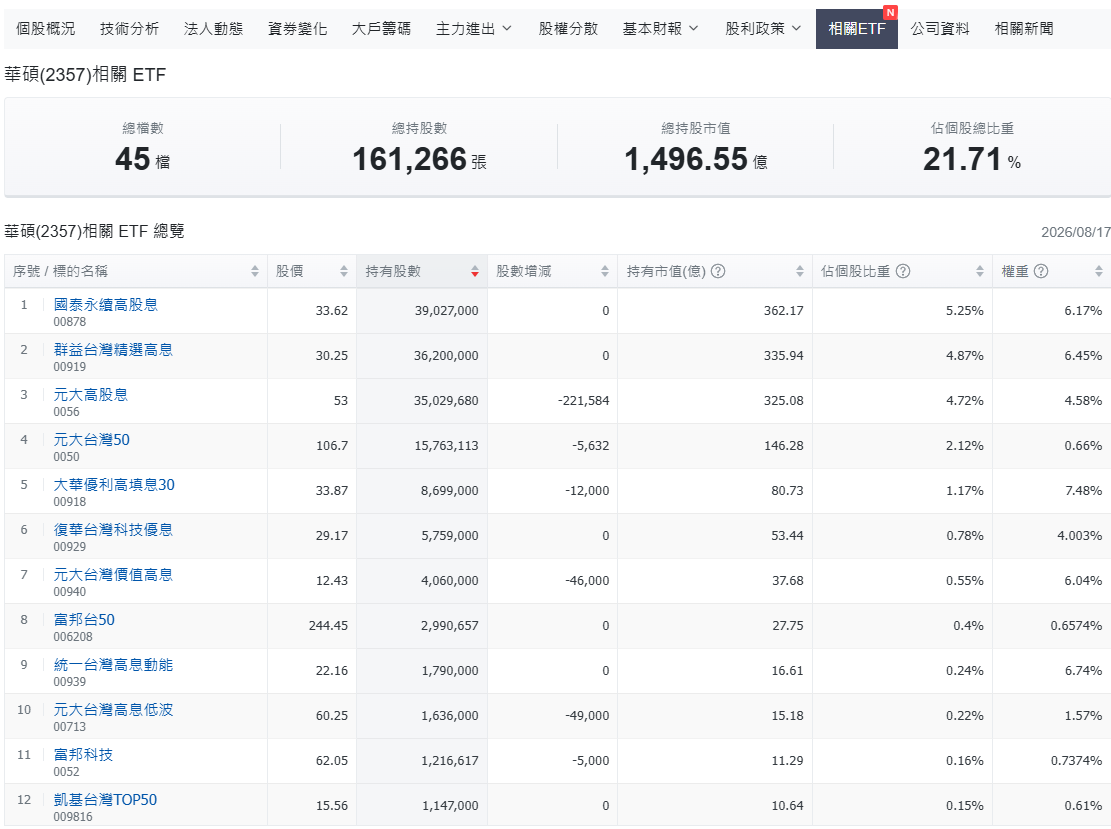Screen dimensions: 1111x829
Task: Sort by 權重 column arrows
Action: click(x=1098, y=271)
